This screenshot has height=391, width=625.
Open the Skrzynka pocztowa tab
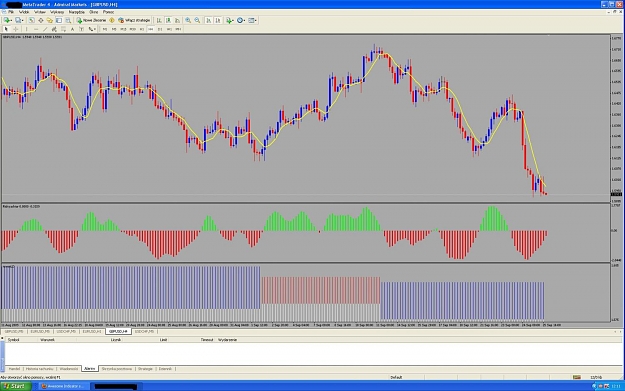pos(117,369)
